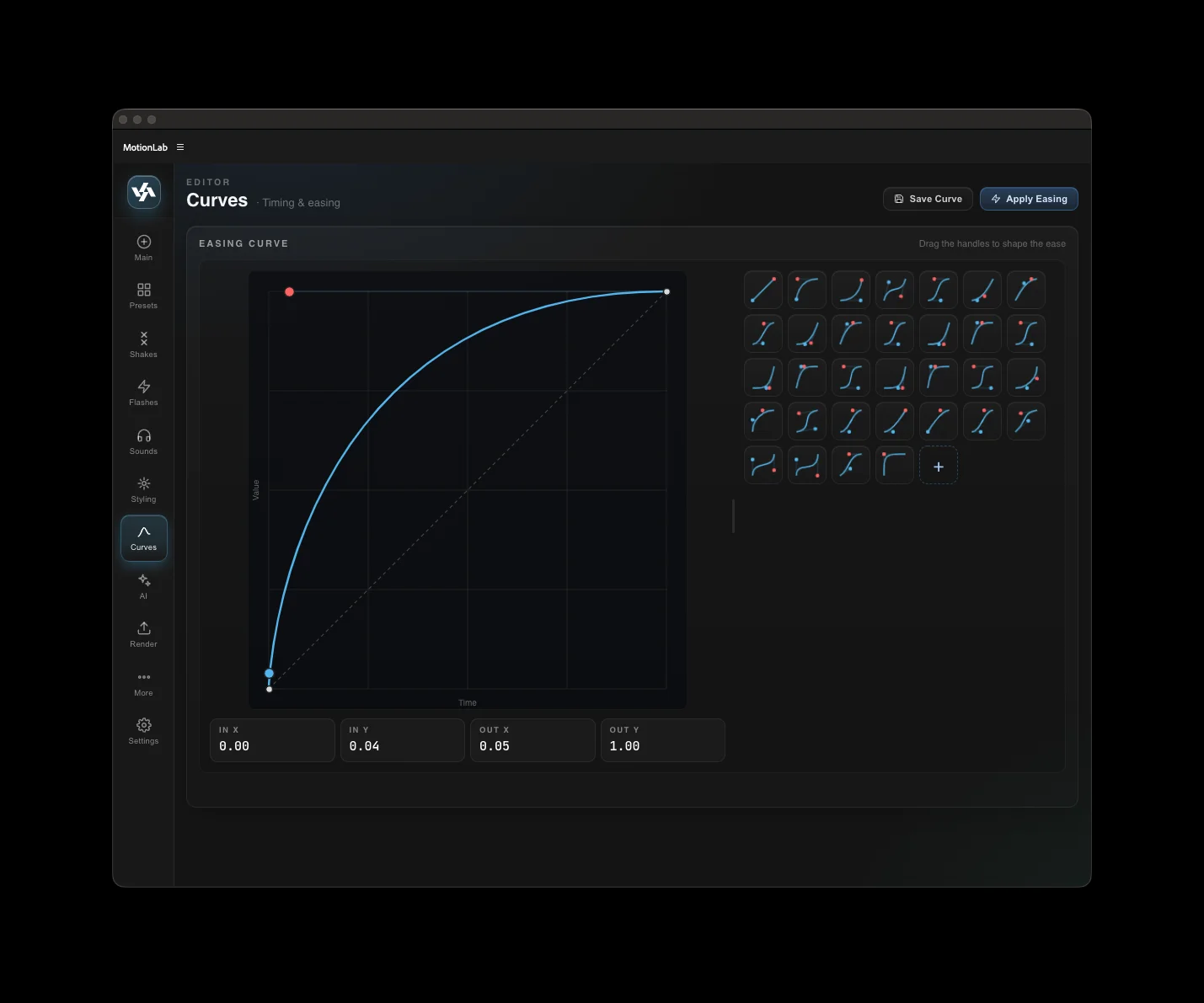
Task: Open Settings in the sidebar
Action: click(143, 732)
